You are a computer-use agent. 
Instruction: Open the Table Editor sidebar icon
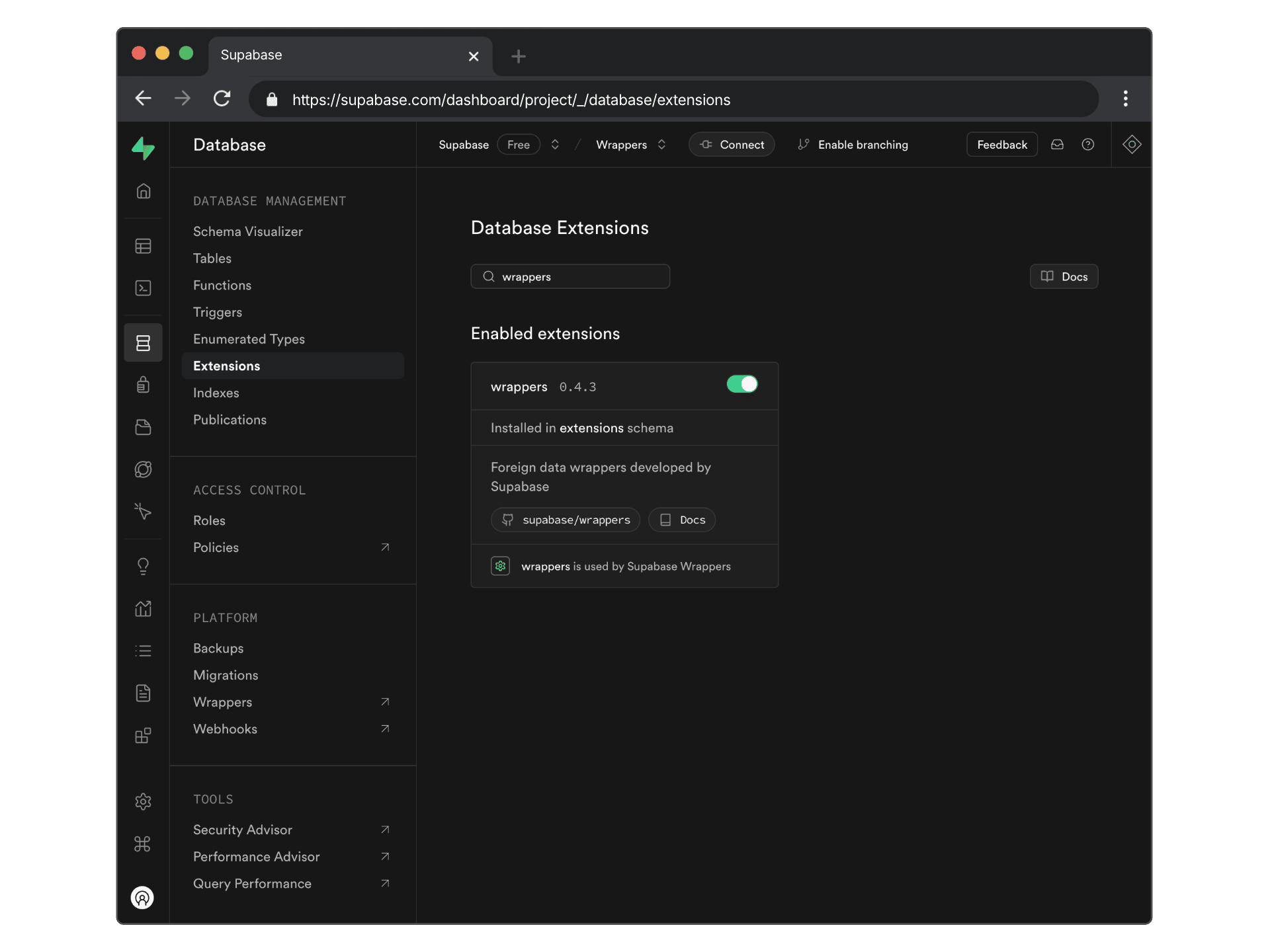[144, 246]
